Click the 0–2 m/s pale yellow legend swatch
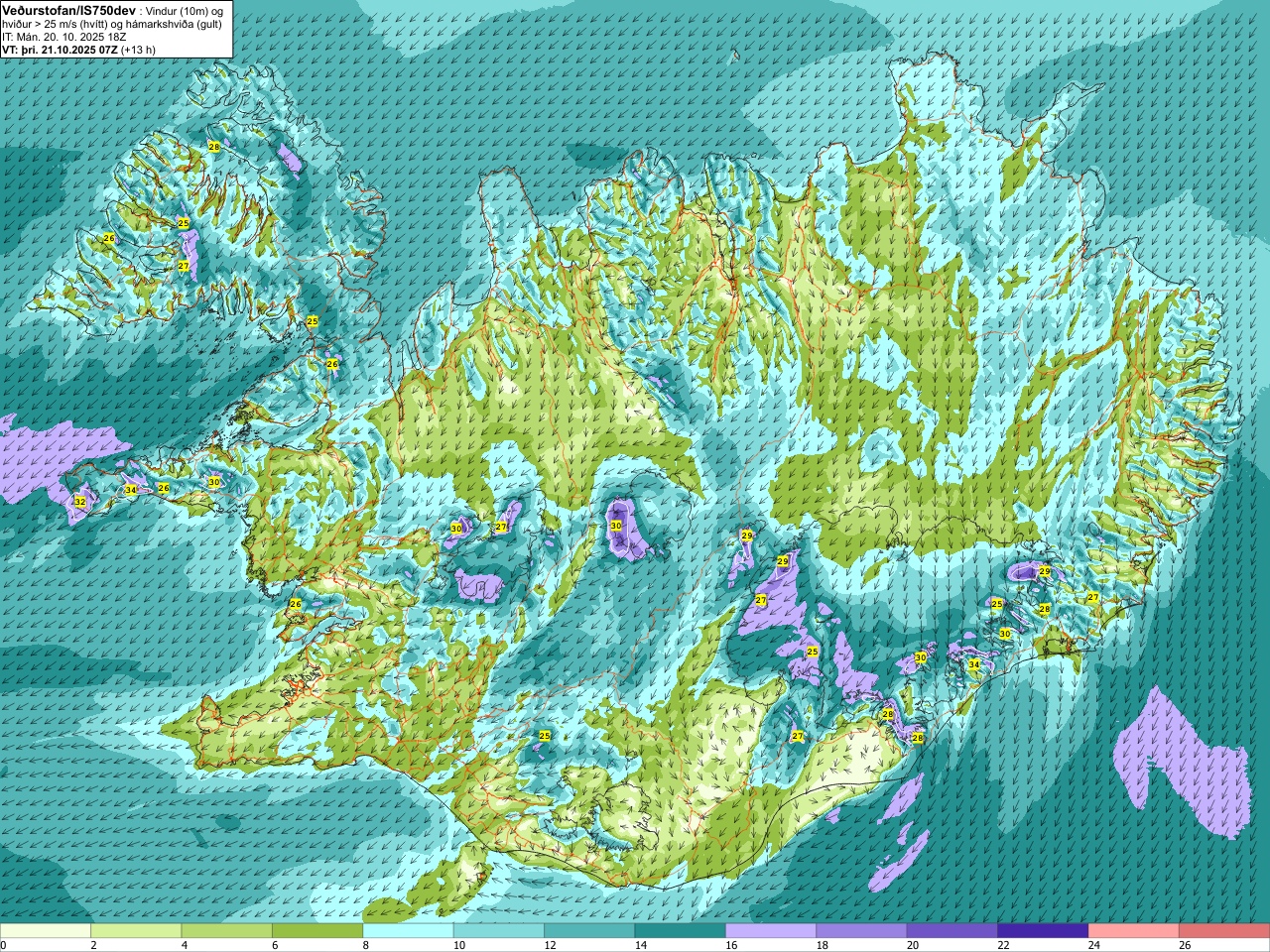Viewport: 1270px width, 952px height. coord(46,931)
